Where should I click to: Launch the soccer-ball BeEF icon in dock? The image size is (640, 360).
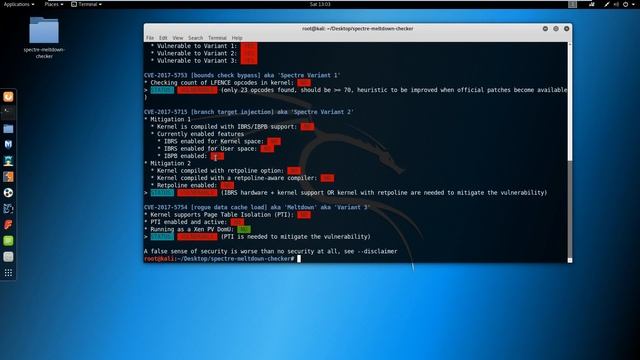tap(8, 193)
